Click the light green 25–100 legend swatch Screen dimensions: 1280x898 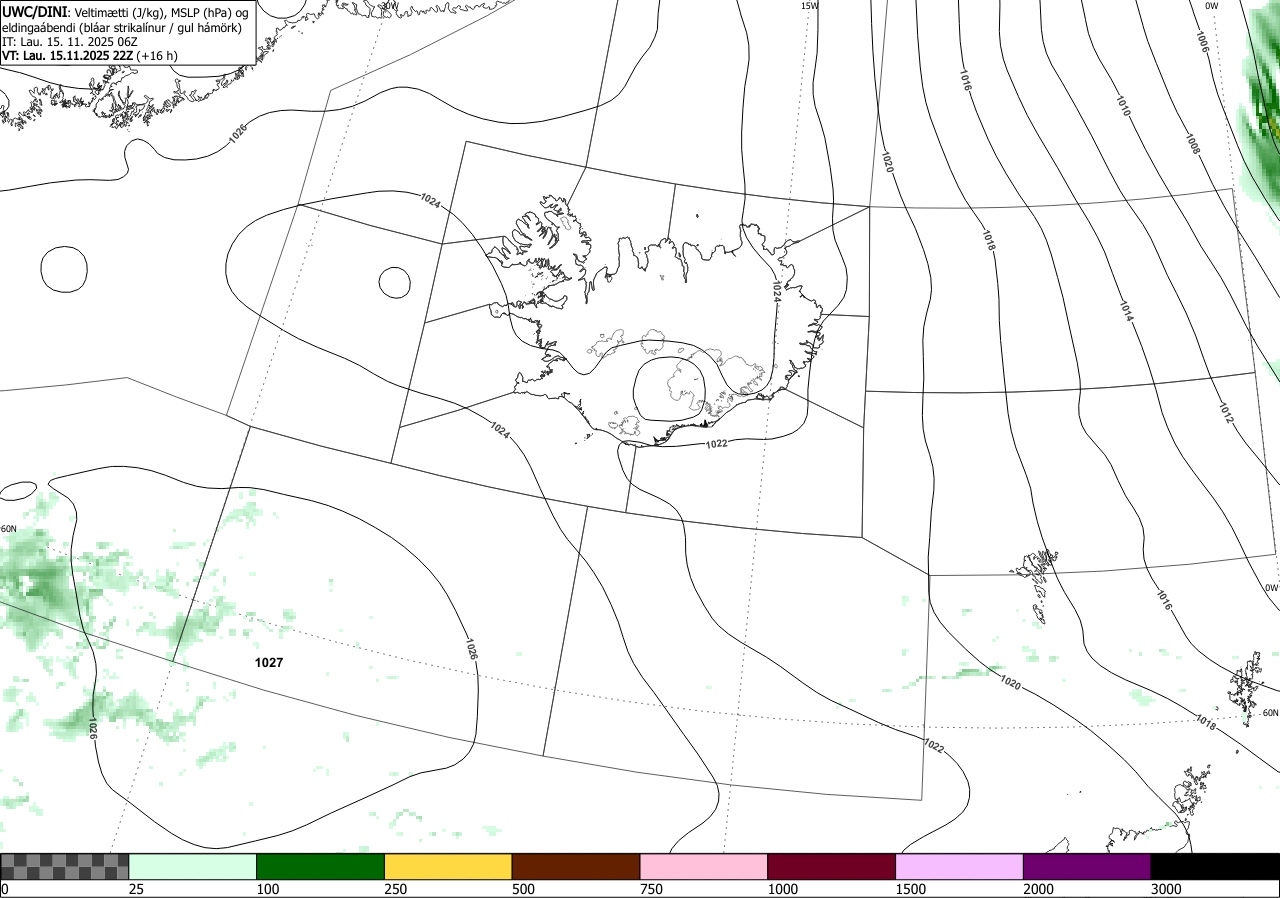(x=193, y=866)
